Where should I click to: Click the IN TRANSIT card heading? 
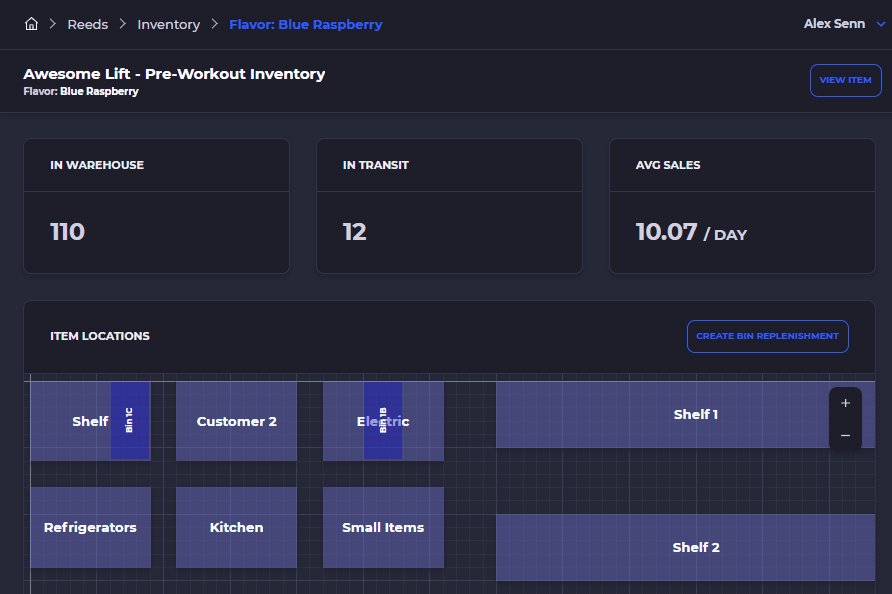tap(375, 165)
